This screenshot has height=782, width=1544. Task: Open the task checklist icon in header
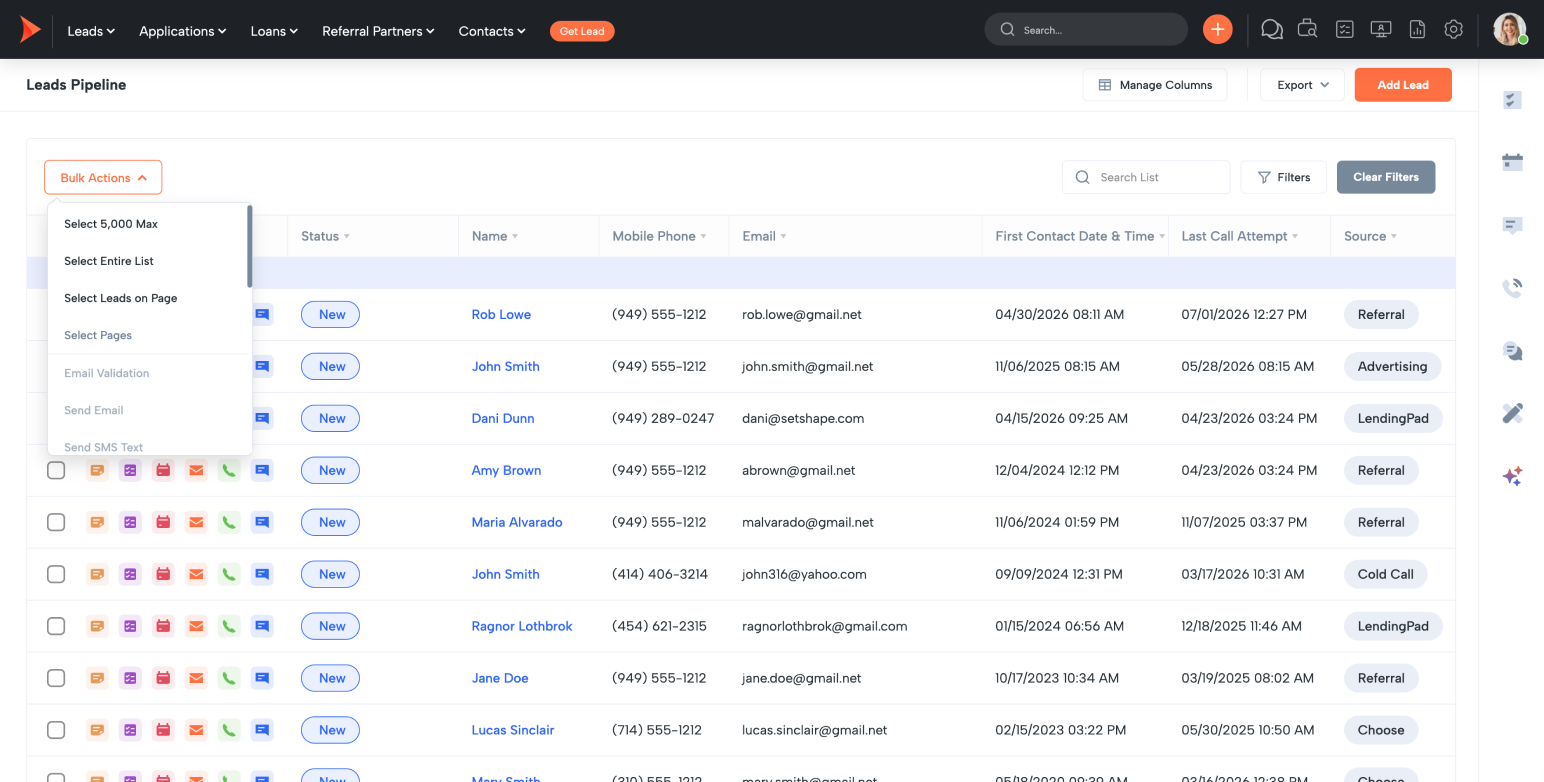click(x=1345, y=30)
